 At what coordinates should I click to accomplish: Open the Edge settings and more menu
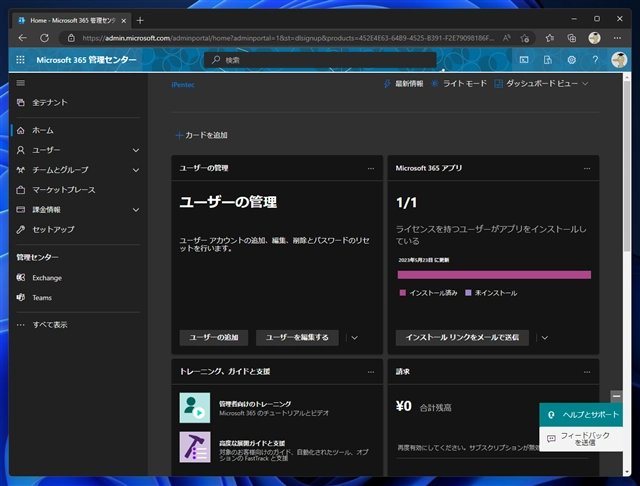617,38
